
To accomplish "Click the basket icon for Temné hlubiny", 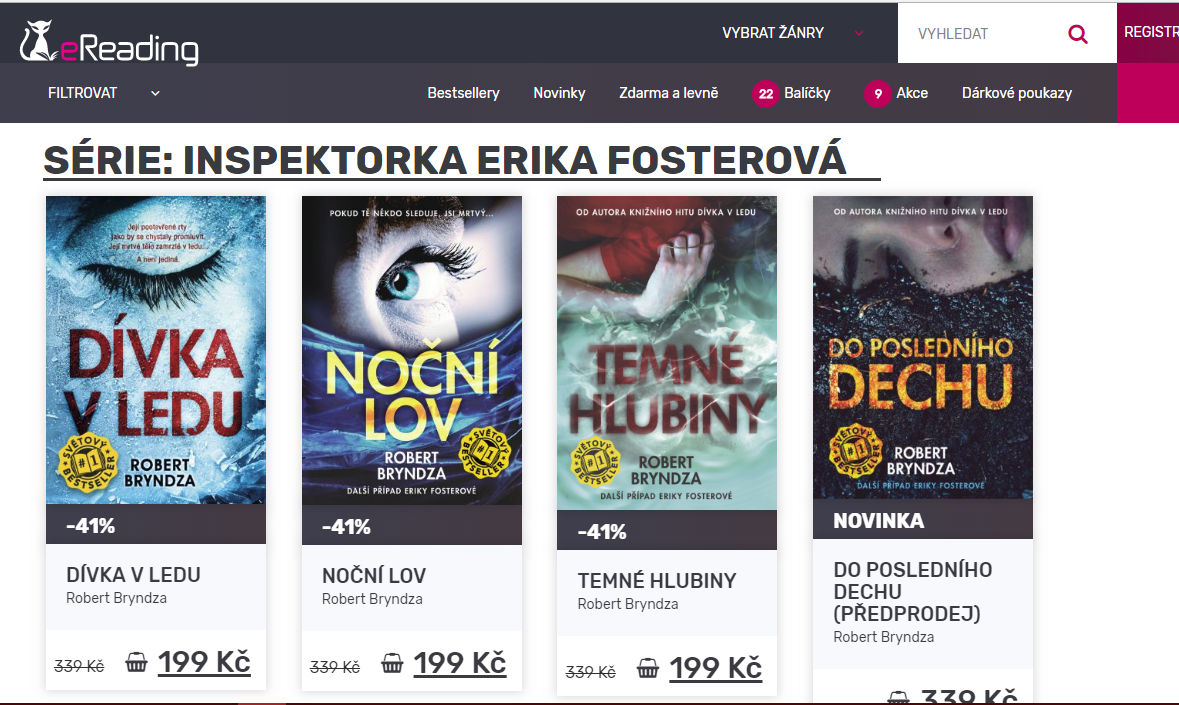I will pos(647,667).
